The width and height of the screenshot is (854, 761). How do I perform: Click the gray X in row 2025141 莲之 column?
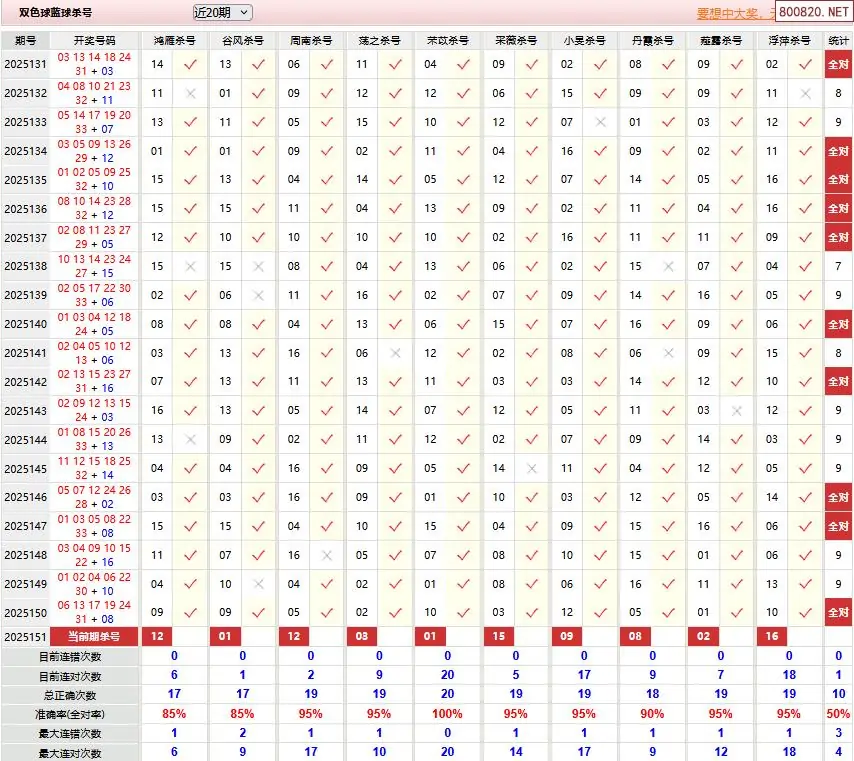[x=395, y=353]
